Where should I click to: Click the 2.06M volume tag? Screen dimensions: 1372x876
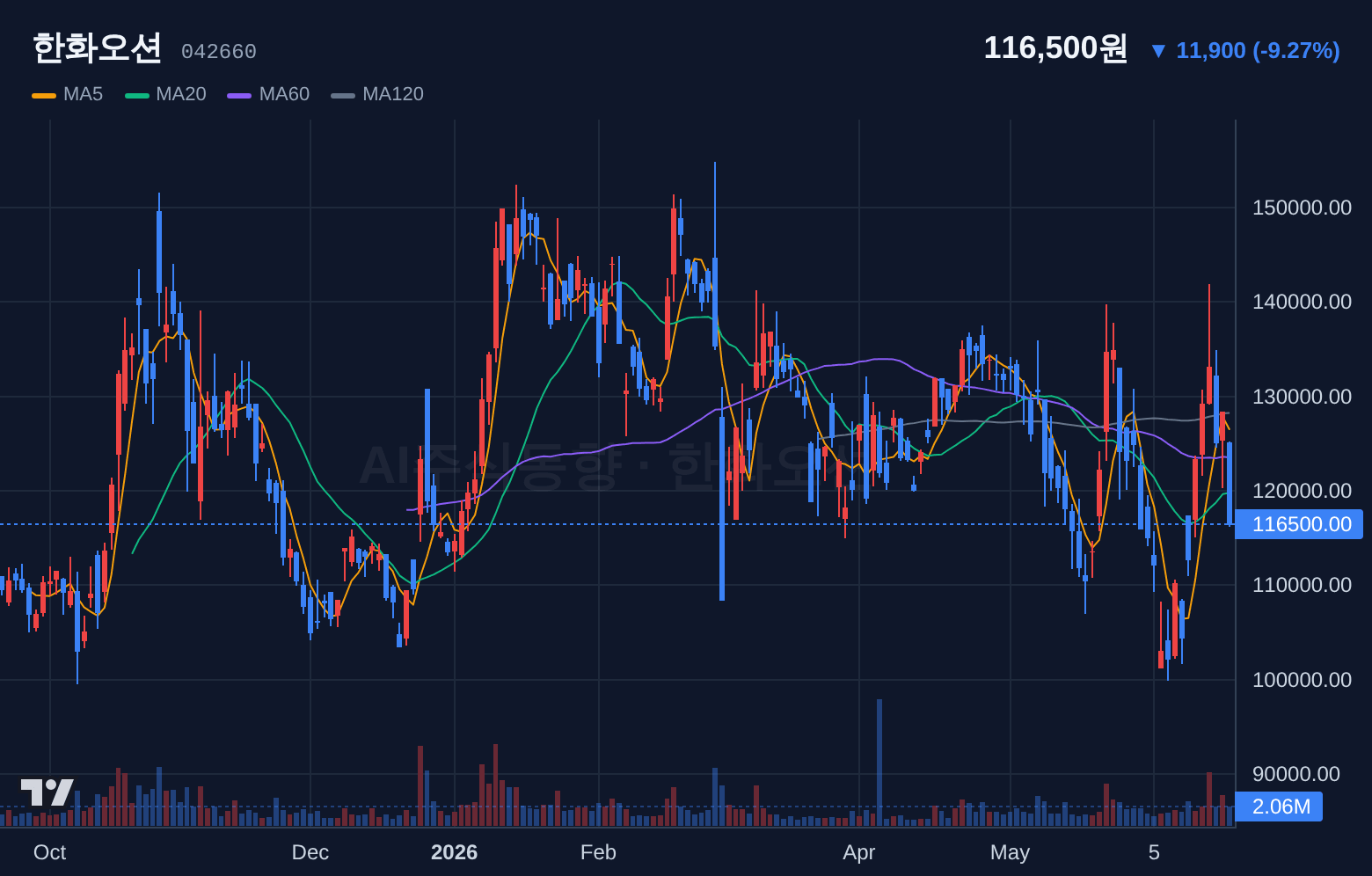pos(1279,807)
